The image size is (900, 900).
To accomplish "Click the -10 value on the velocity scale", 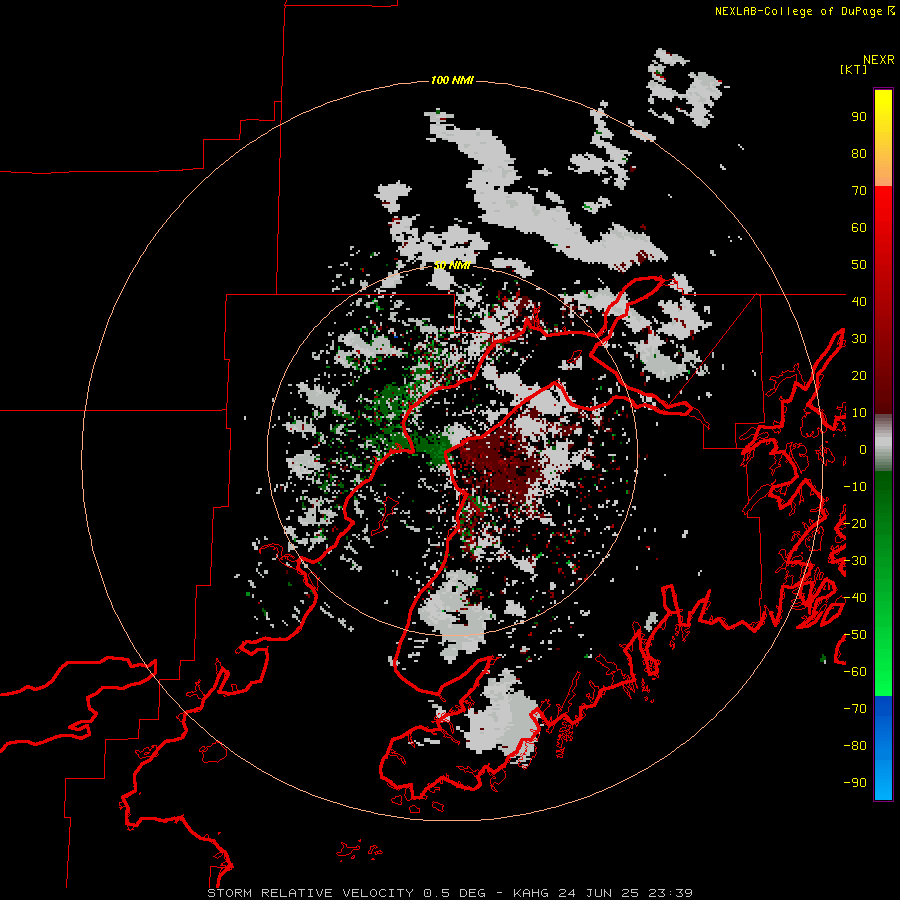I will [855, 487].
